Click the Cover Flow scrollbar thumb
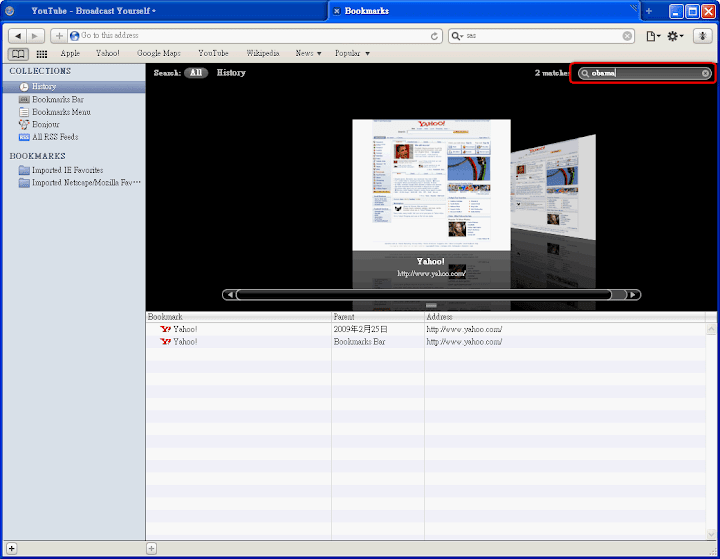720x559 pixels. 424,295
